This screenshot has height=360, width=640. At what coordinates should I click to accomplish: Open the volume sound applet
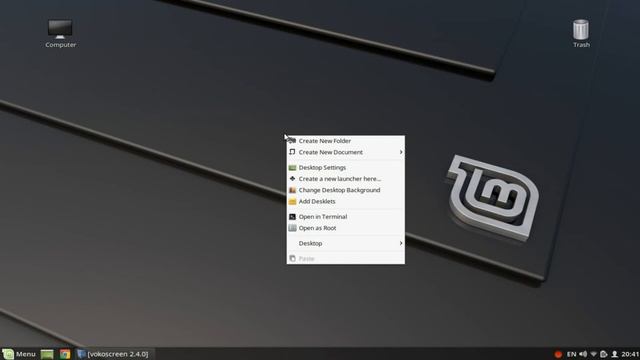click(583, 354)
